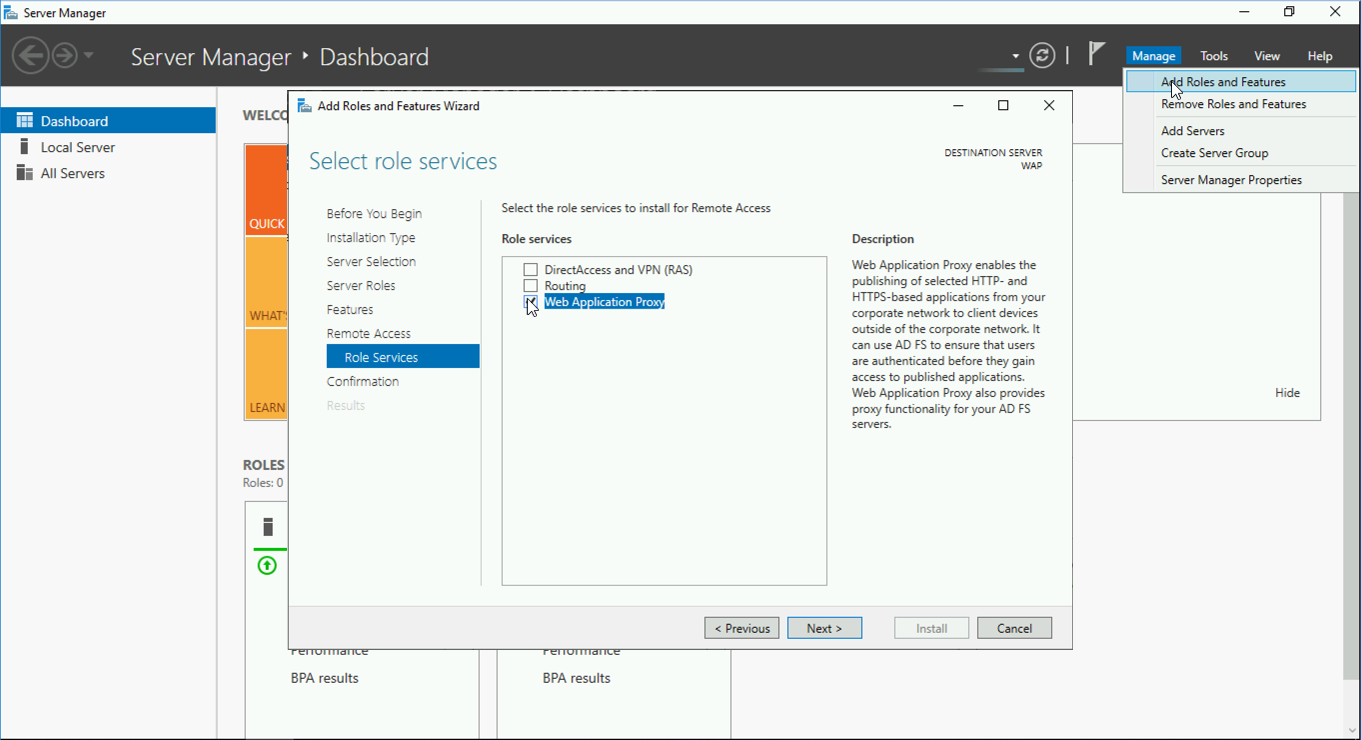This screenshot has height=740, width=1361.
Task: Open the notifications flag icon
Action: (x=1097, y=53)
